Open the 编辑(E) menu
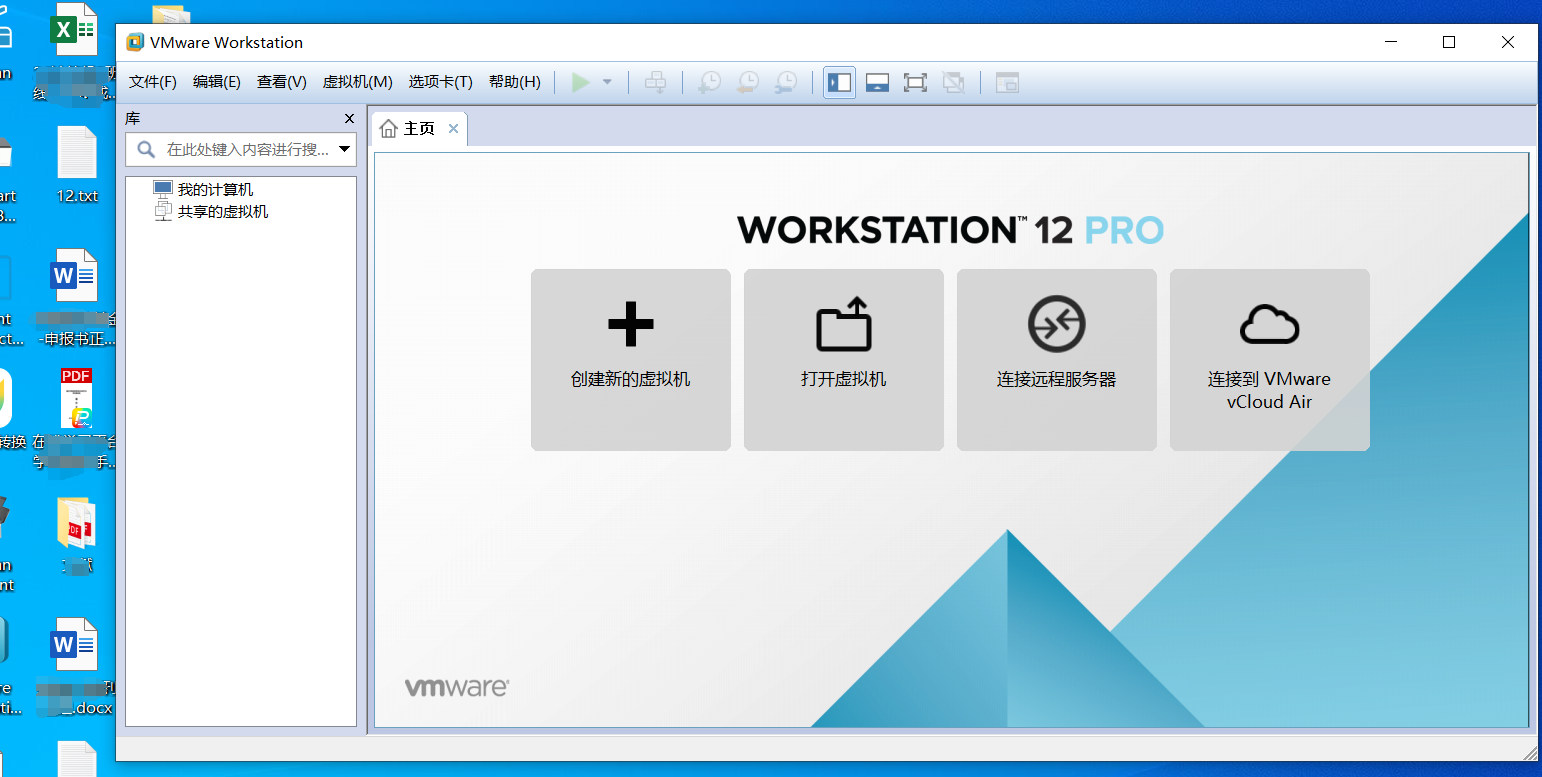This screenshot has height=777, width=1542. click(x=217, y=82)
